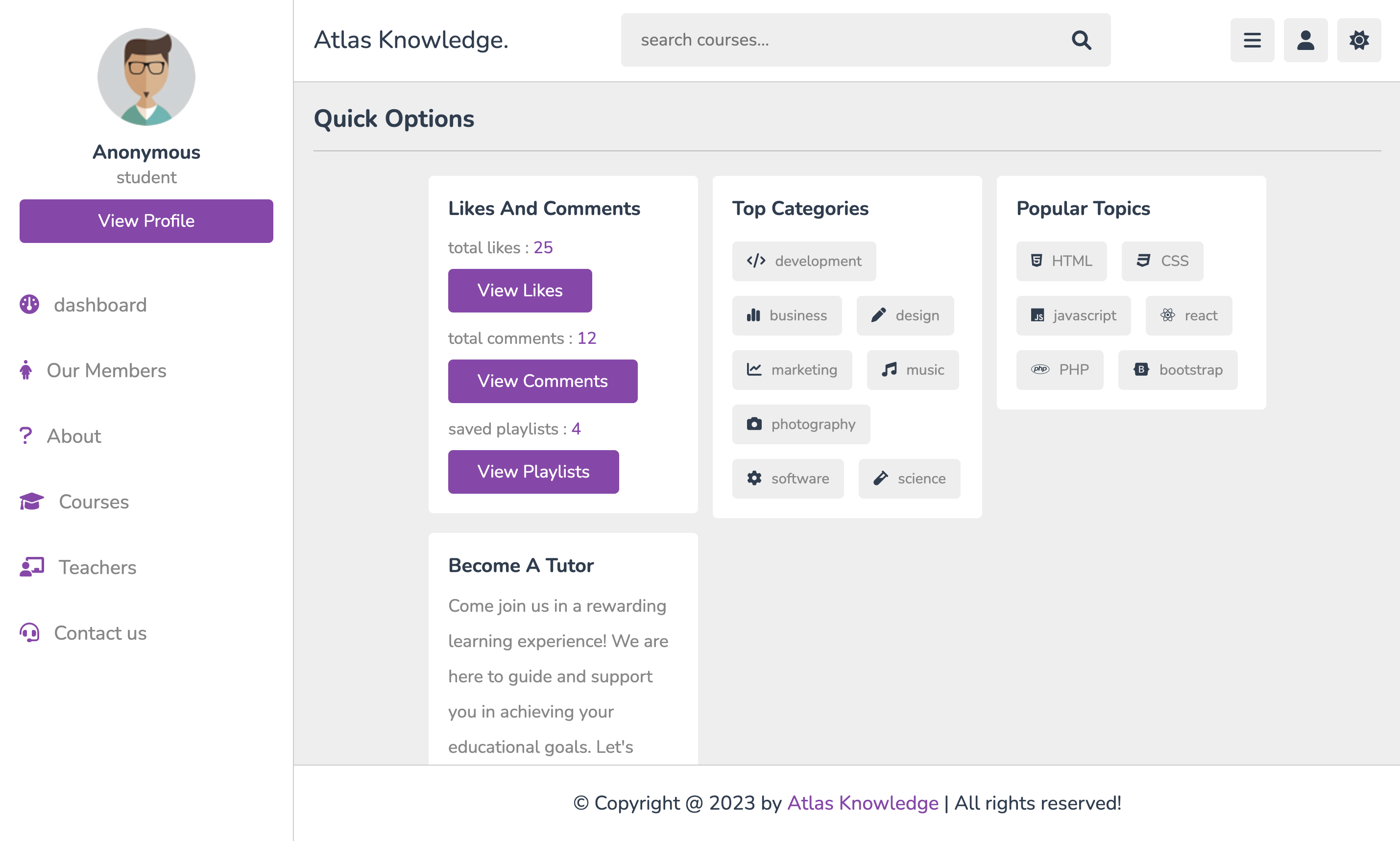Choose the photography category chip
1400x841 pixels.
(x=801, y=424)
